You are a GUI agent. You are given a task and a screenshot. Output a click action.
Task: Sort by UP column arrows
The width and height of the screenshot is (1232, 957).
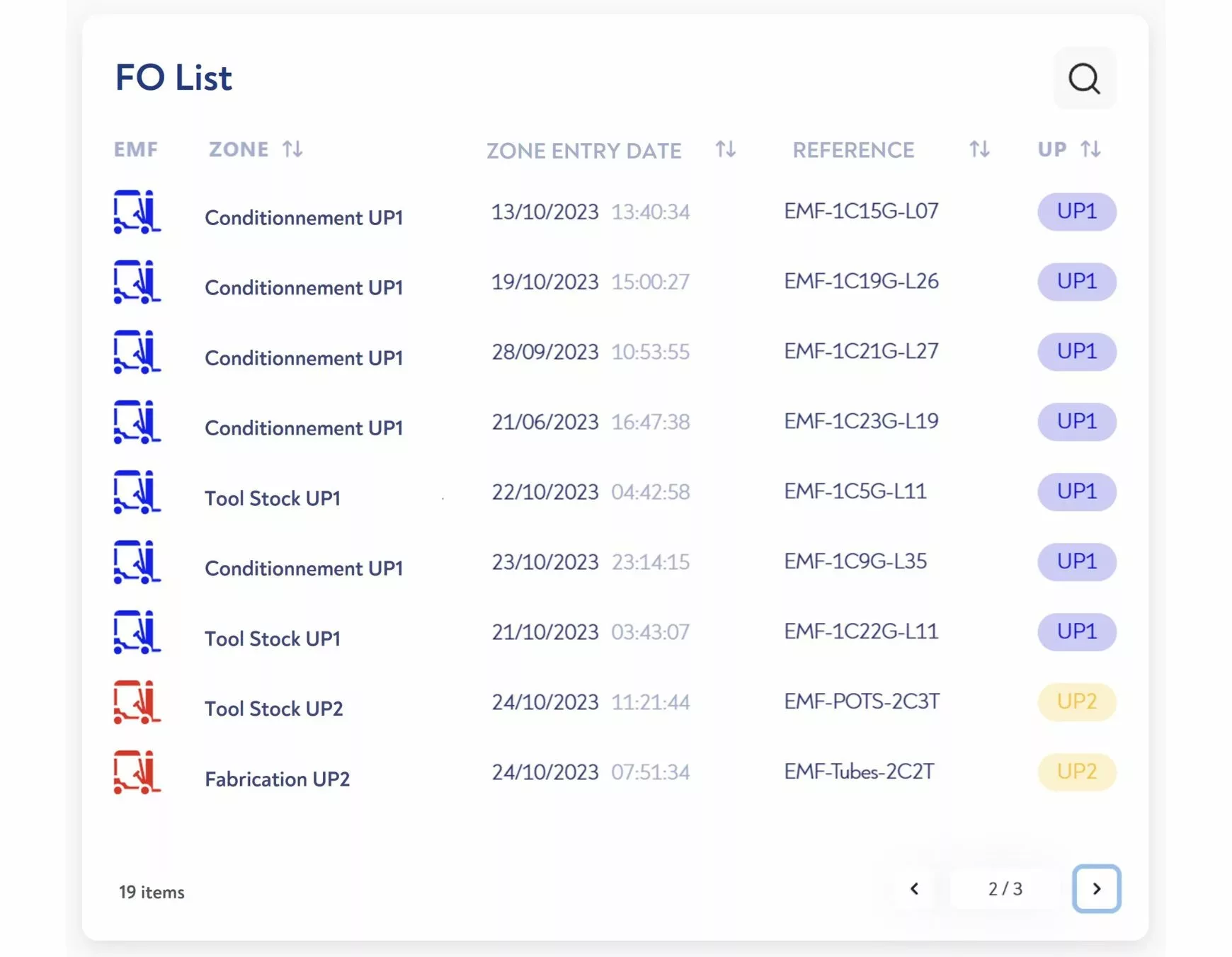click(1090, 149)
